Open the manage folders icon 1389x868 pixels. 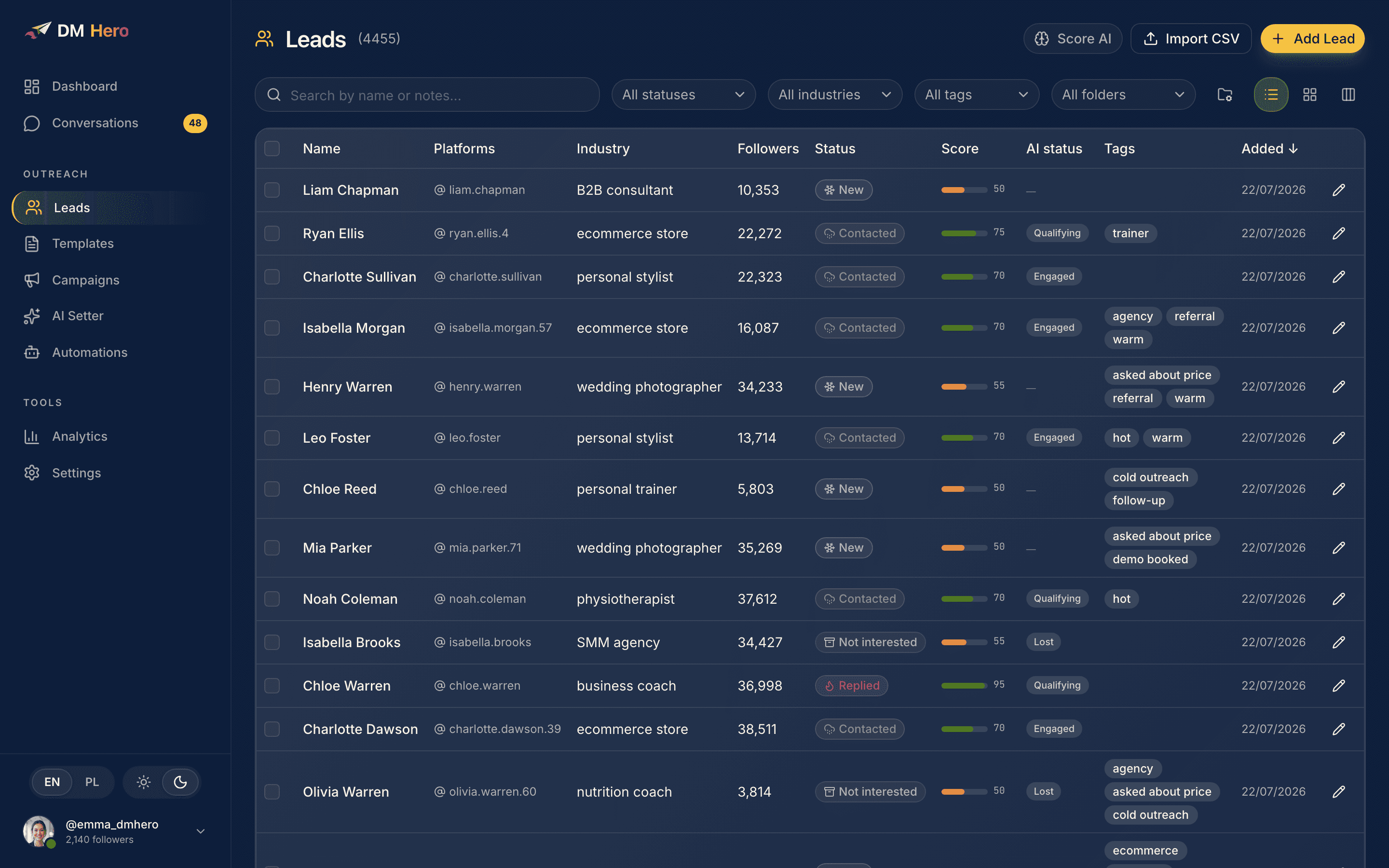click(x=1225, y=95)
